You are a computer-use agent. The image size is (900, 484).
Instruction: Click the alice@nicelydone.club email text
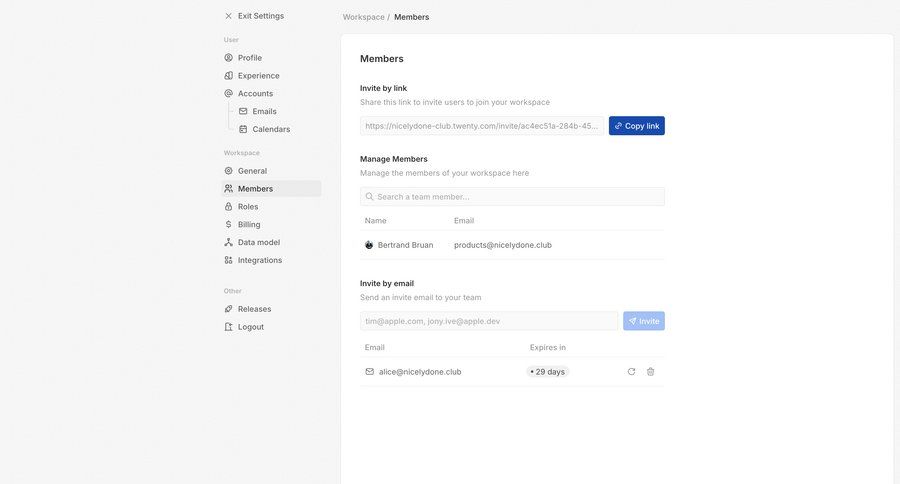click(x=420, y=371)
